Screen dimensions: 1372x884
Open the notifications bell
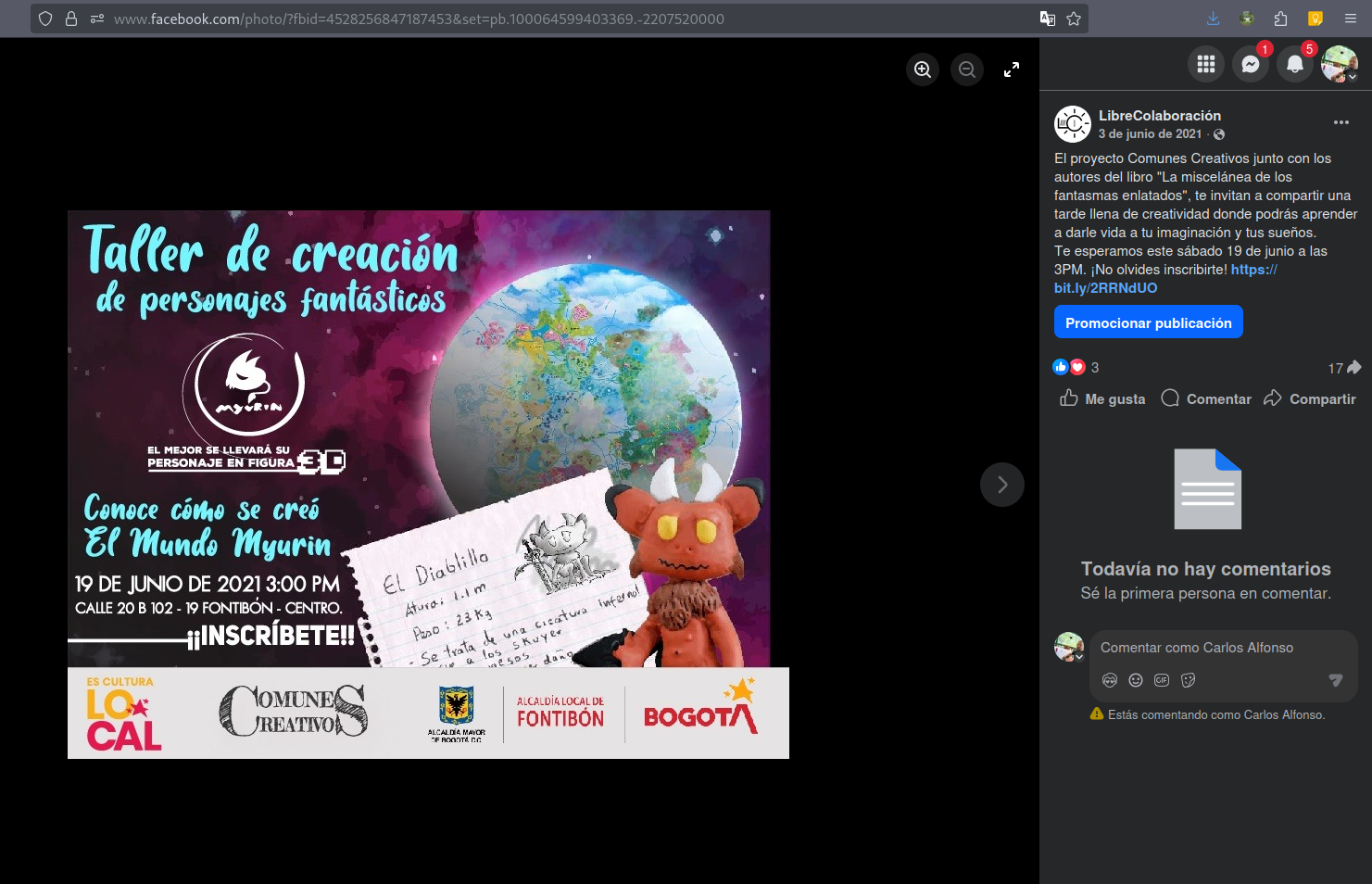pyautogui.click(x=1295, y=64)
